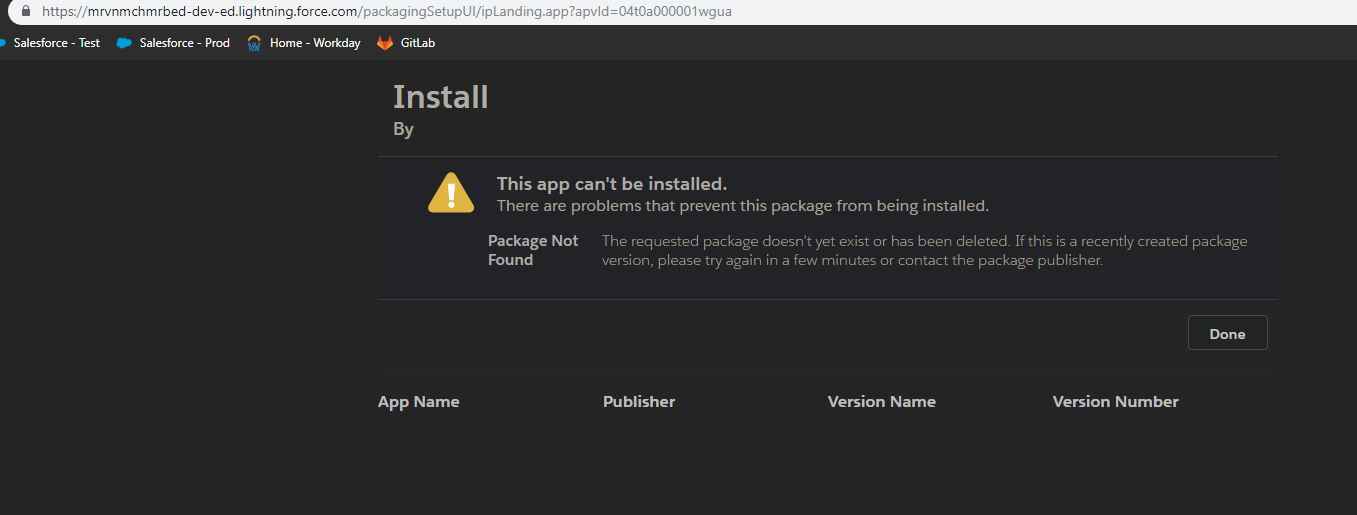Click 'There are problems that prevent' text
This screenshot has width=1357, height=515.
743,206
